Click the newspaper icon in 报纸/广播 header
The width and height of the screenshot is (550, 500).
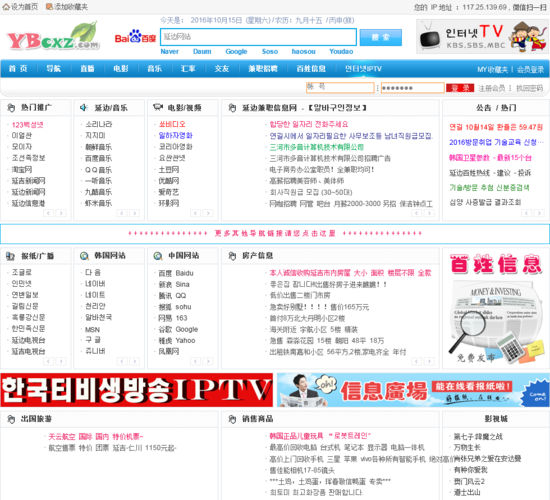(x=11, y=256)
